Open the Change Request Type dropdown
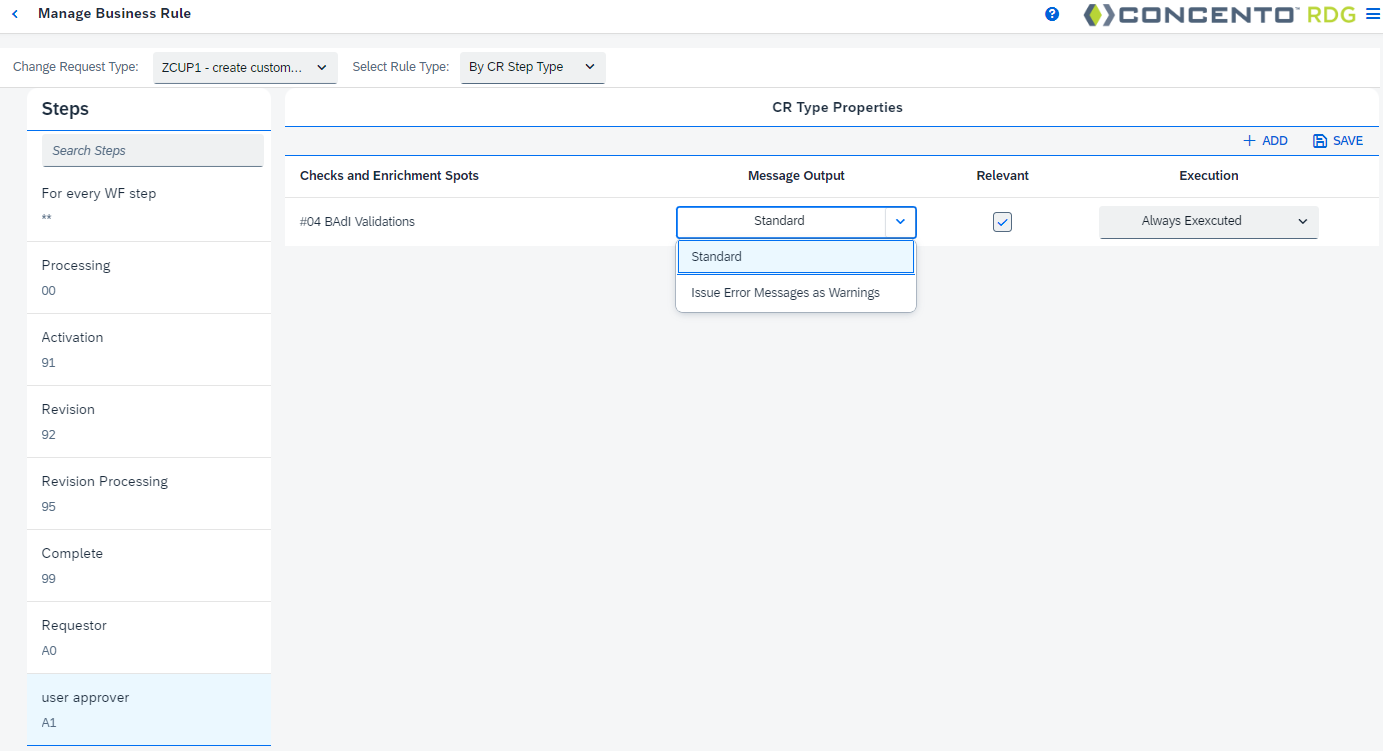The width and height of the screenshot is (1383, 751). (244, 68)
